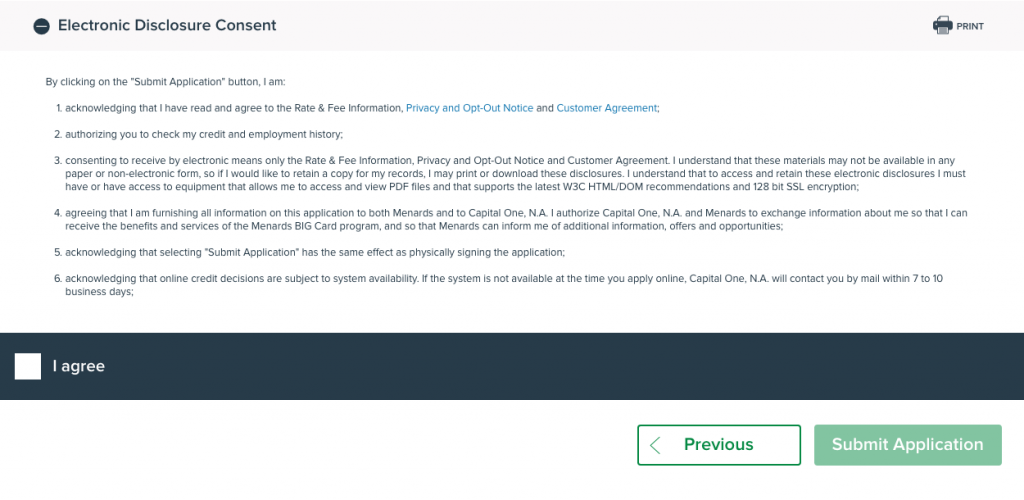Click item about furnishing information to Menards
This screenshot has width=1024, height=500.
(x=511, y=219)
